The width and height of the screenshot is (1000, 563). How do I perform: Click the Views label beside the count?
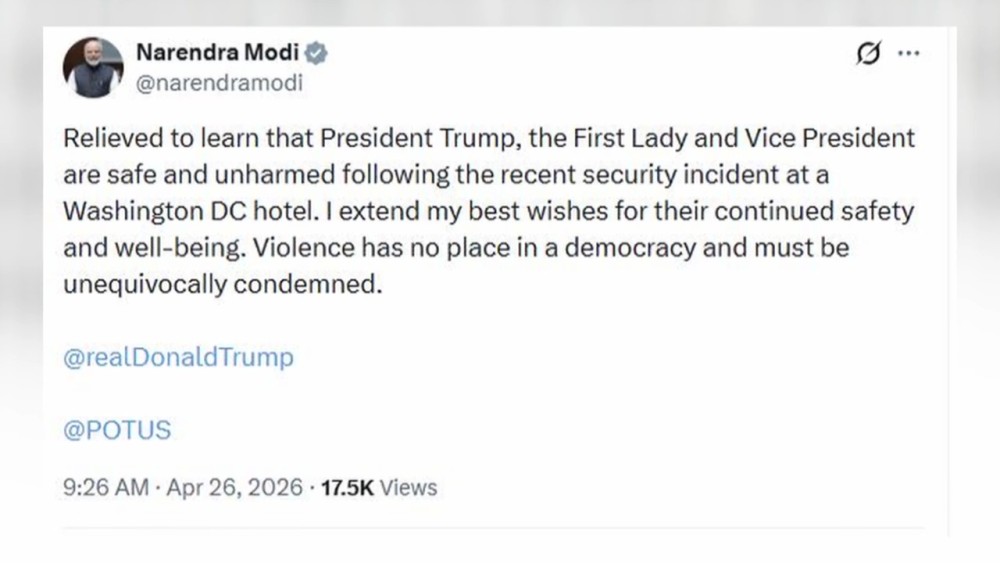409,488
